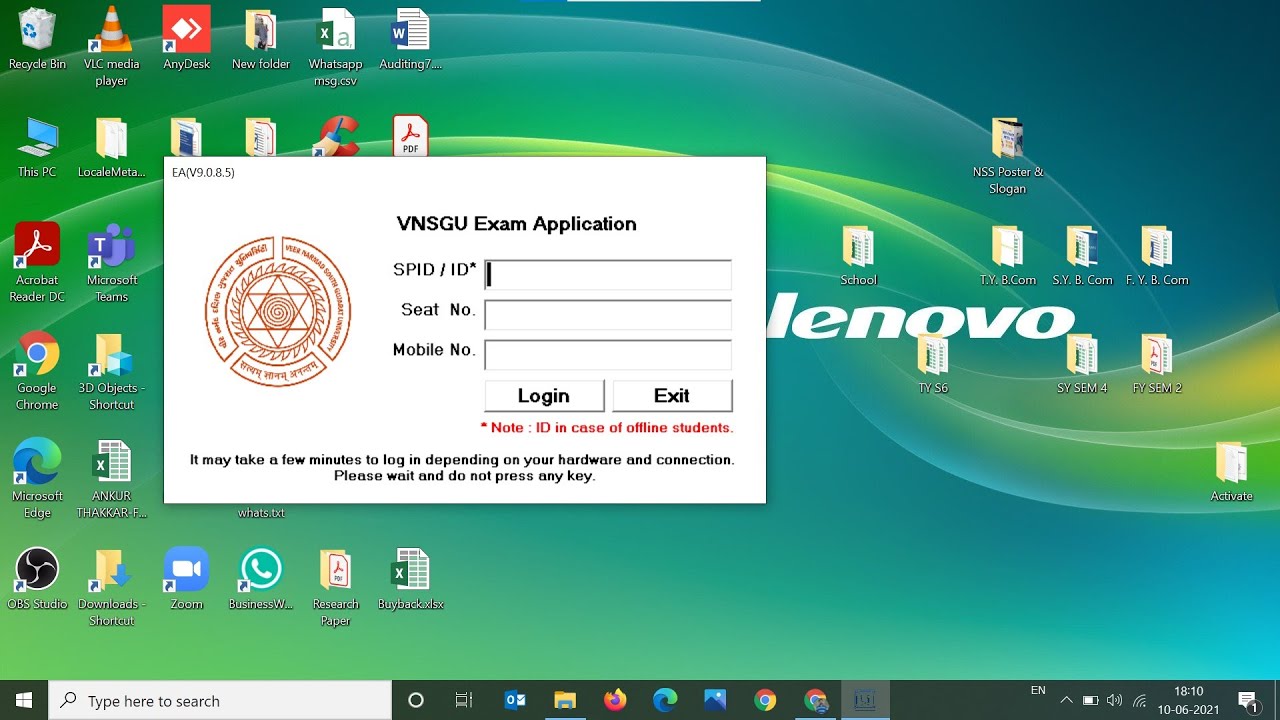Select the S.Y. B. Com folder icon
The height and width of the screenshot is (720, 1280).
click(x=1082, y=255)
